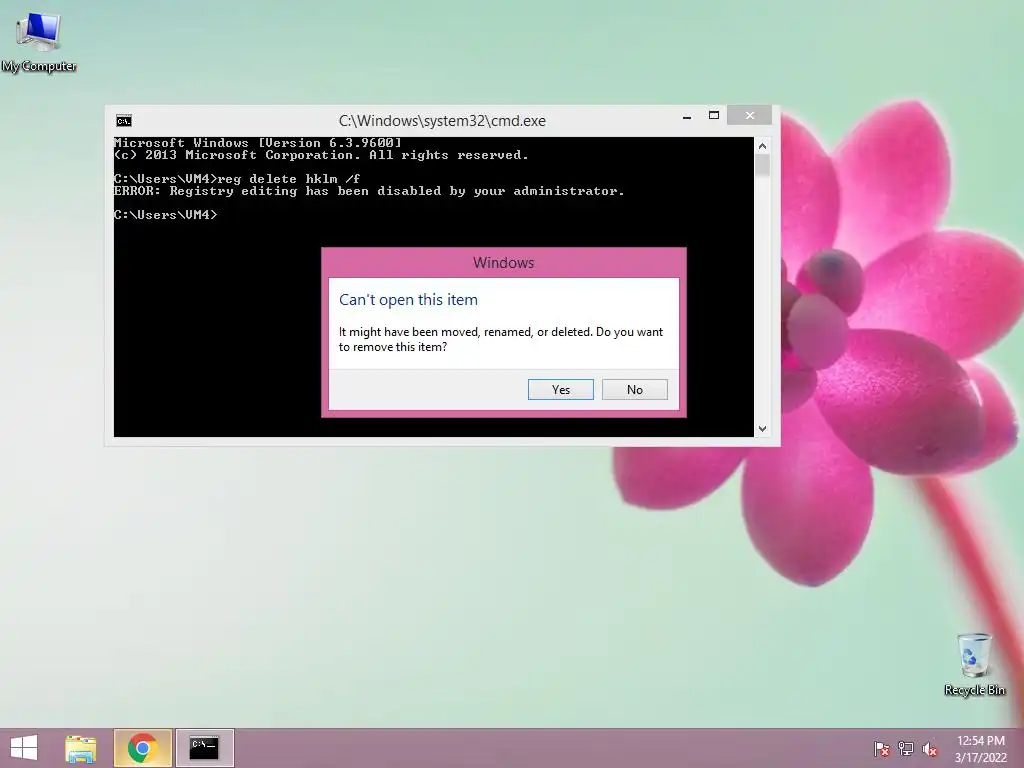The height and width of the screenshot is (768, 1024).
Task: Click the cmd scrollbar up arrow
Action: (x=762, y=146)
